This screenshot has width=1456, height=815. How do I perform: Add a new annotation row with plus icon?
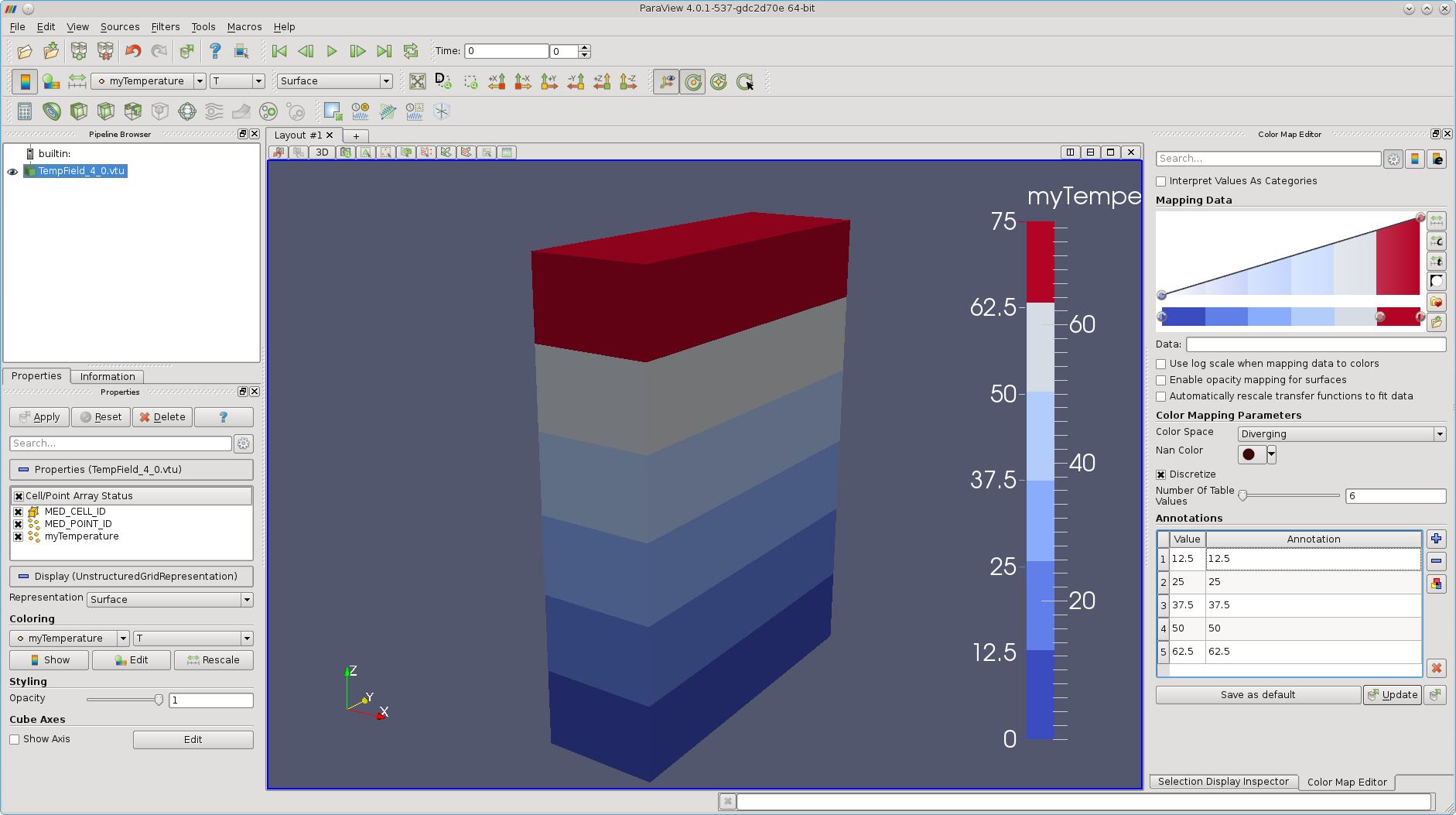(1437, 539)
